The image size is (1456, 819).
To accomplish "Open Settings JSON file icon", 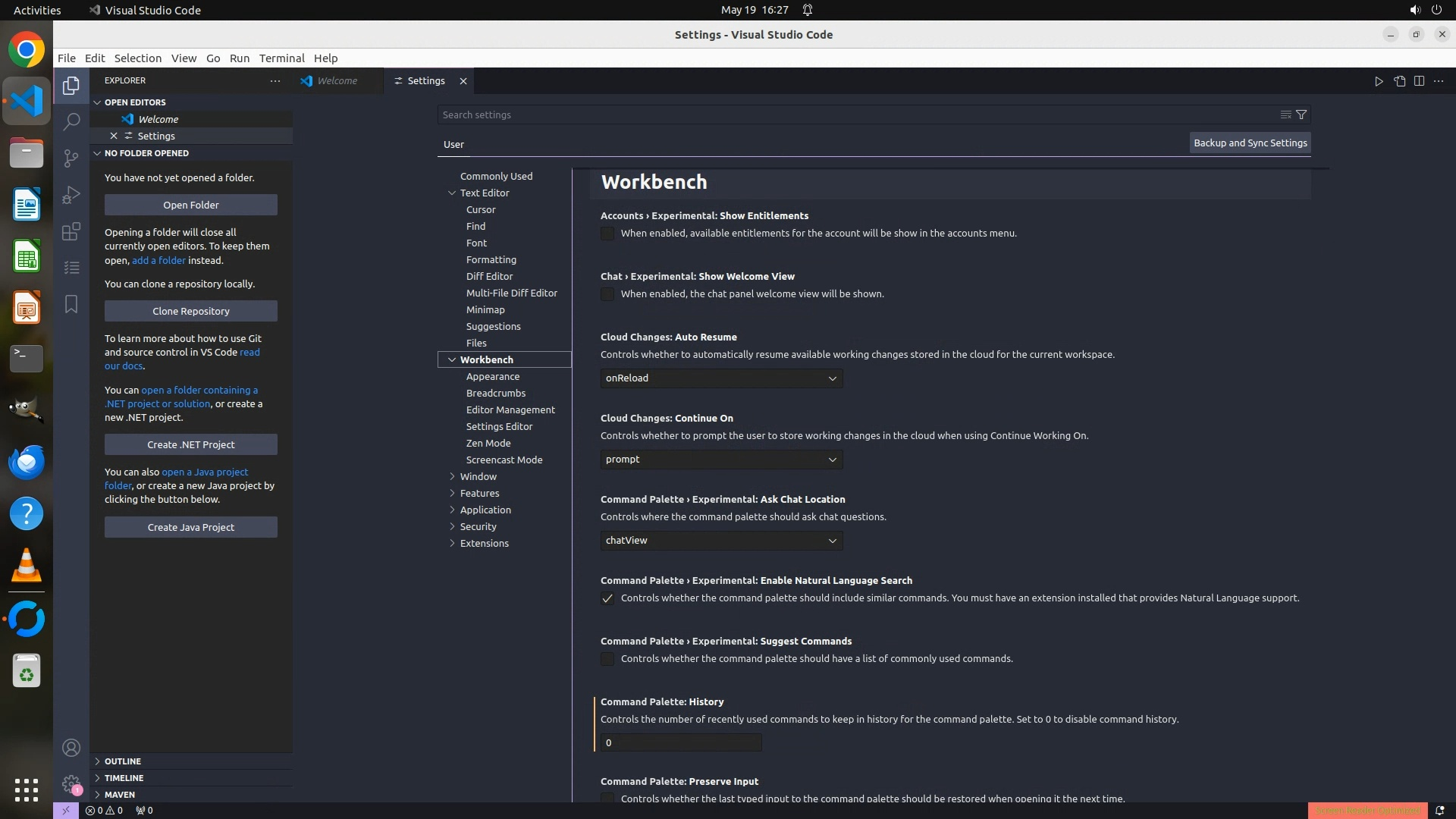I will coord(1399,81).
